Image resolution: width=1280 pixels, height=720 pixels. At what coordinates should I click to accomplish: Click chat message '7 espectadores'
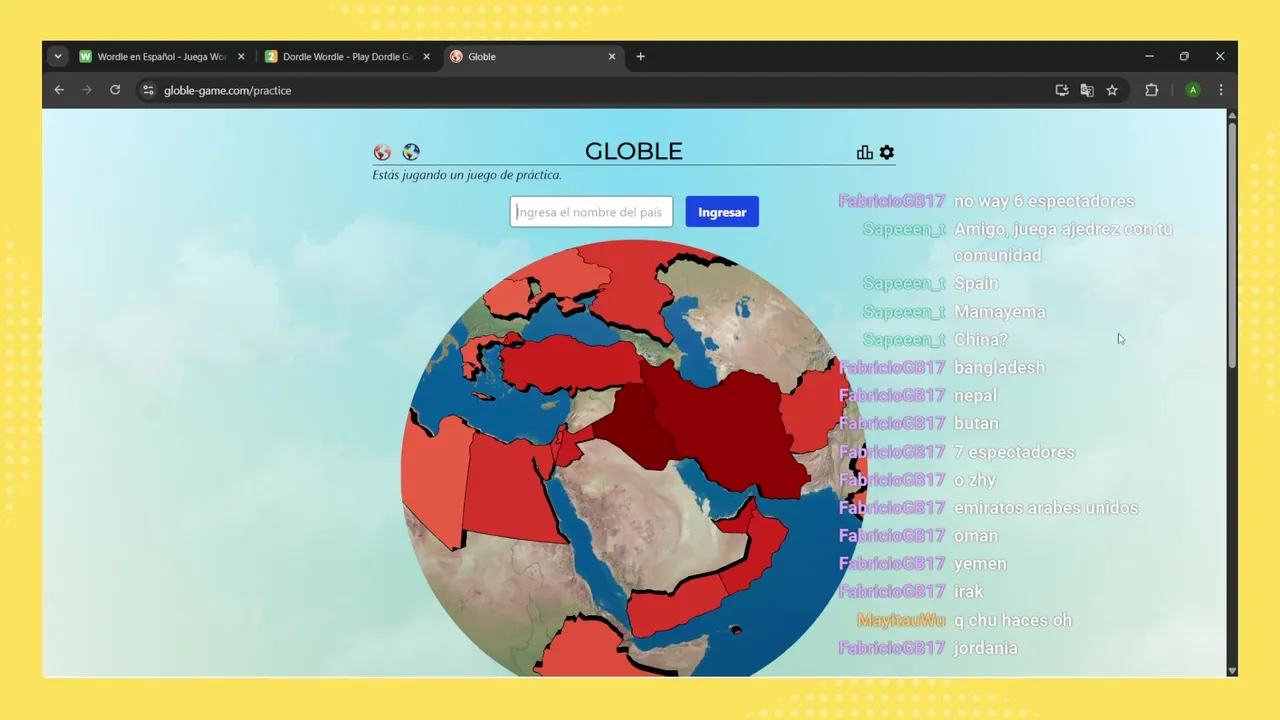(1014, 452)
